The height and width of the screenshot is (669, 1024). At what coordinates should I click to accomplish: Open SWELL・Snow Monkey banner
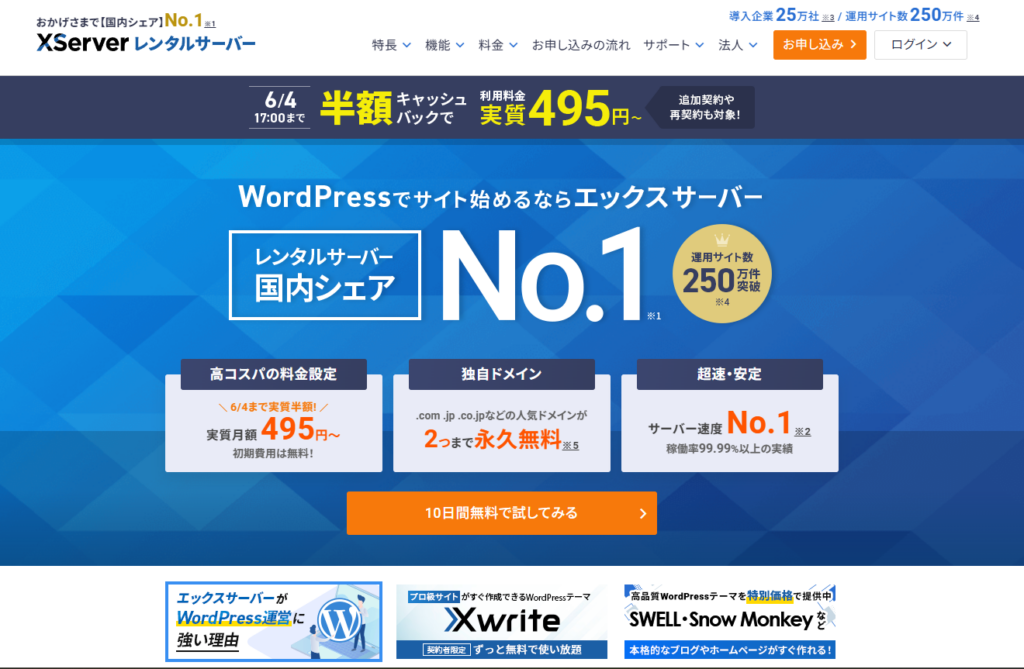pos(729,621)
